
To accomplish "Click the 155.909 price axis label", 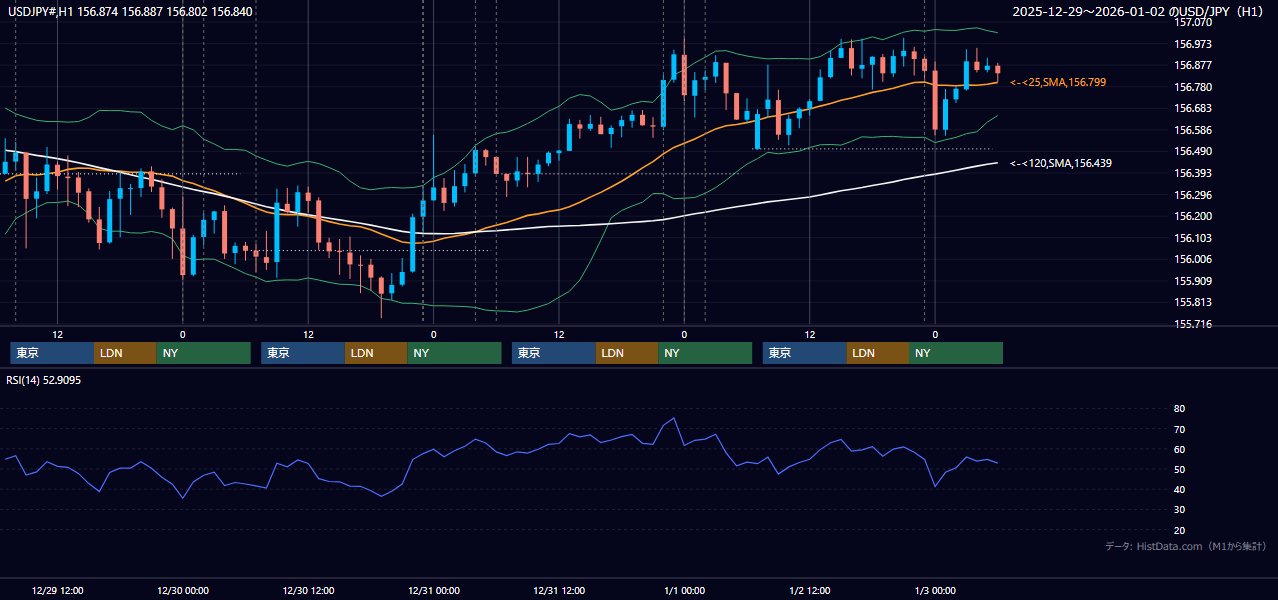I will click(x=1192, y=281).
